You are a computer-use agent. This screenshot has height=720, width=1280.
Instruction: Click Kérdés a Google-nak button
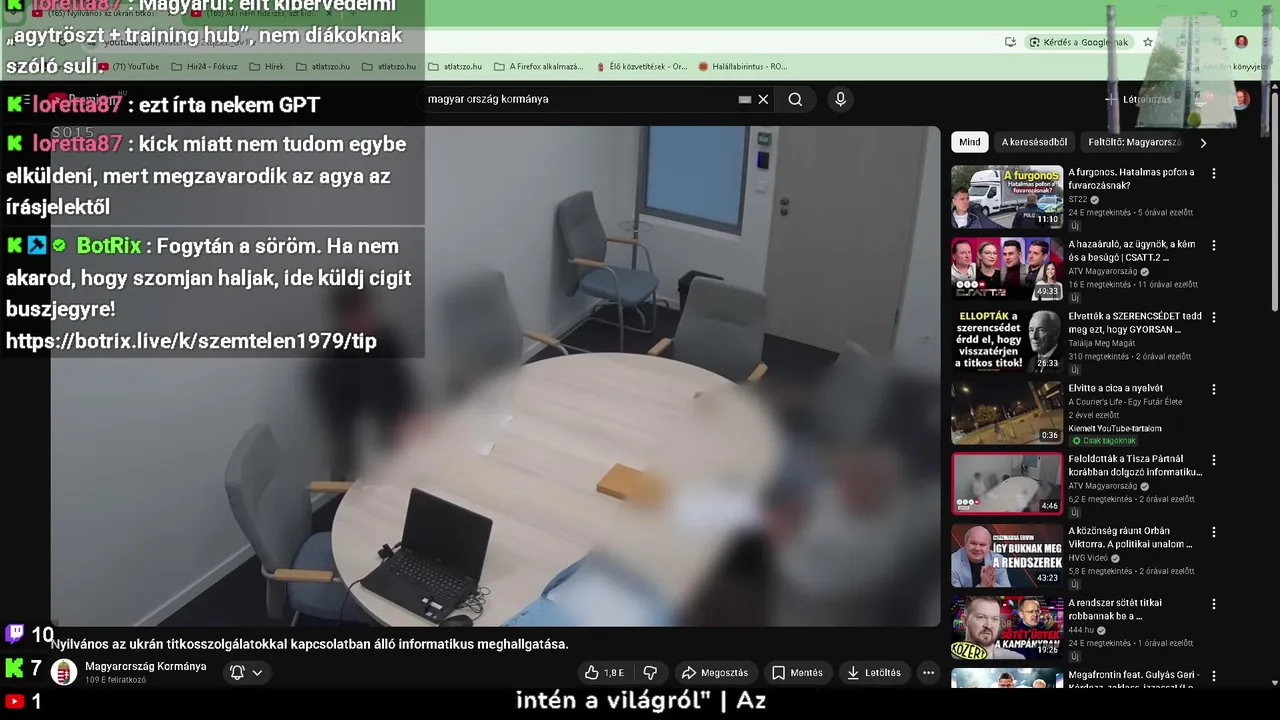pyautogui.click(x=1080, y=42)
